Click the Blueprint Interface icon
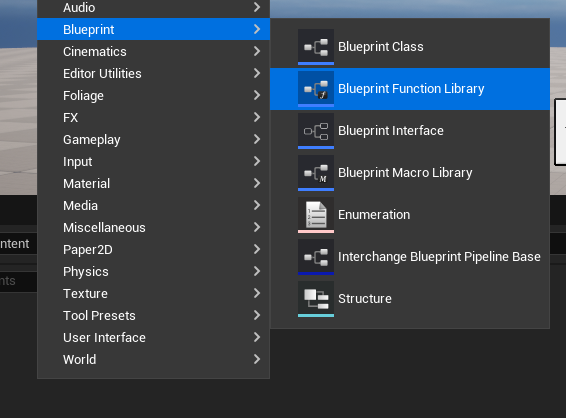 [316, 131]
